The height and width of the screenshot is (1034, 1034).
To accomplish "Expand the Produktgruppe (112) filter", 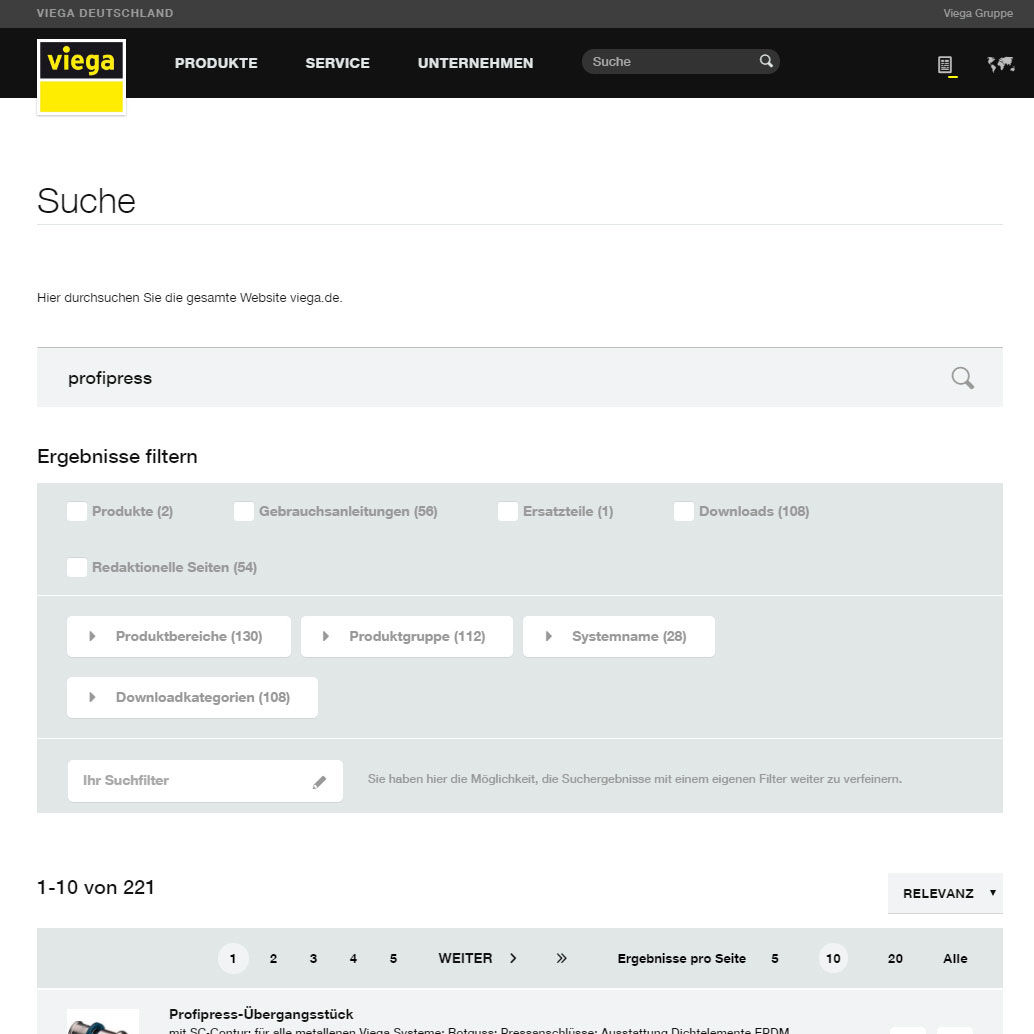I will [407, 636].
